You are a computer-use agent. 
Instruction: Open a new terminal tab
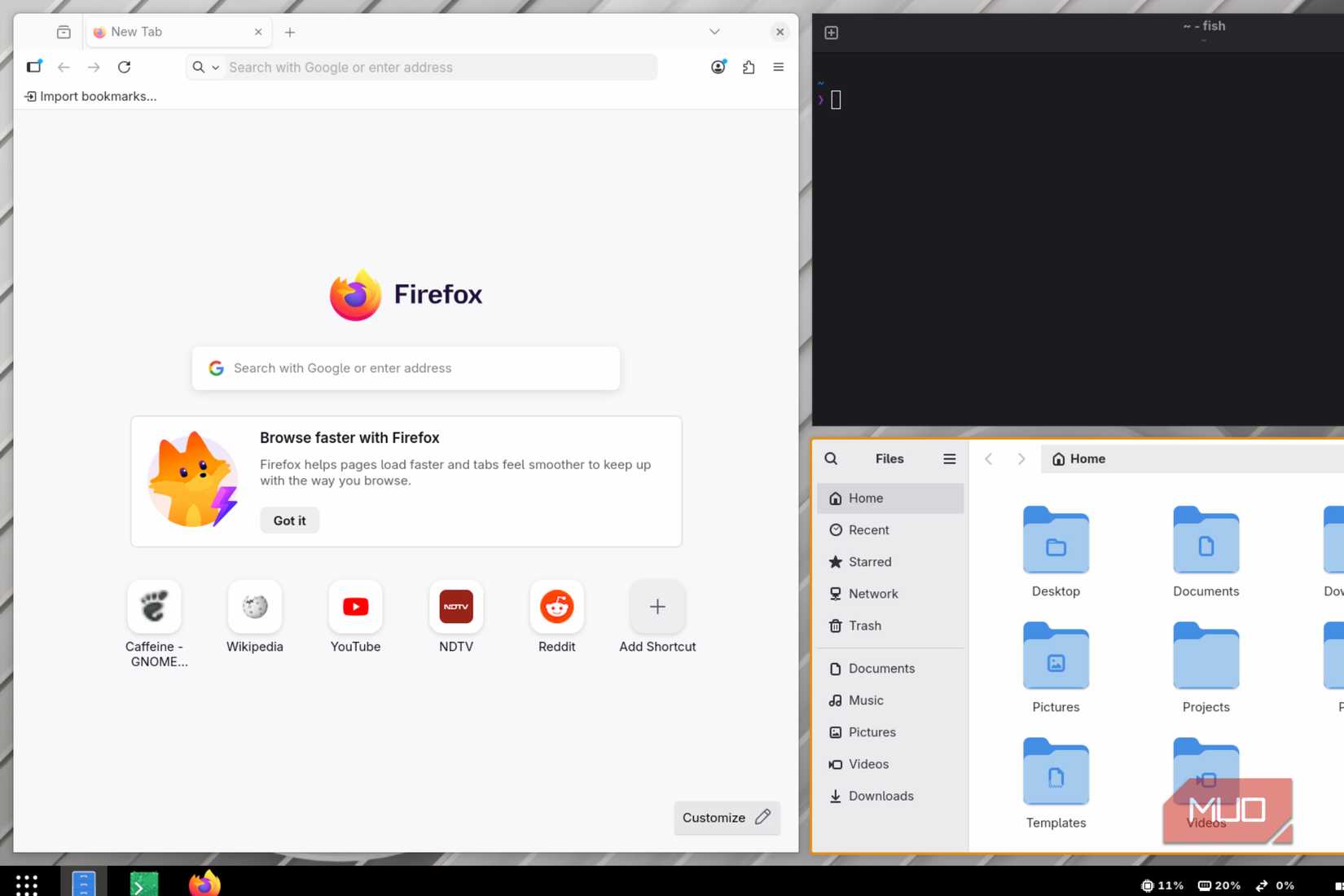pyautogui.click(x=831, y=32)
